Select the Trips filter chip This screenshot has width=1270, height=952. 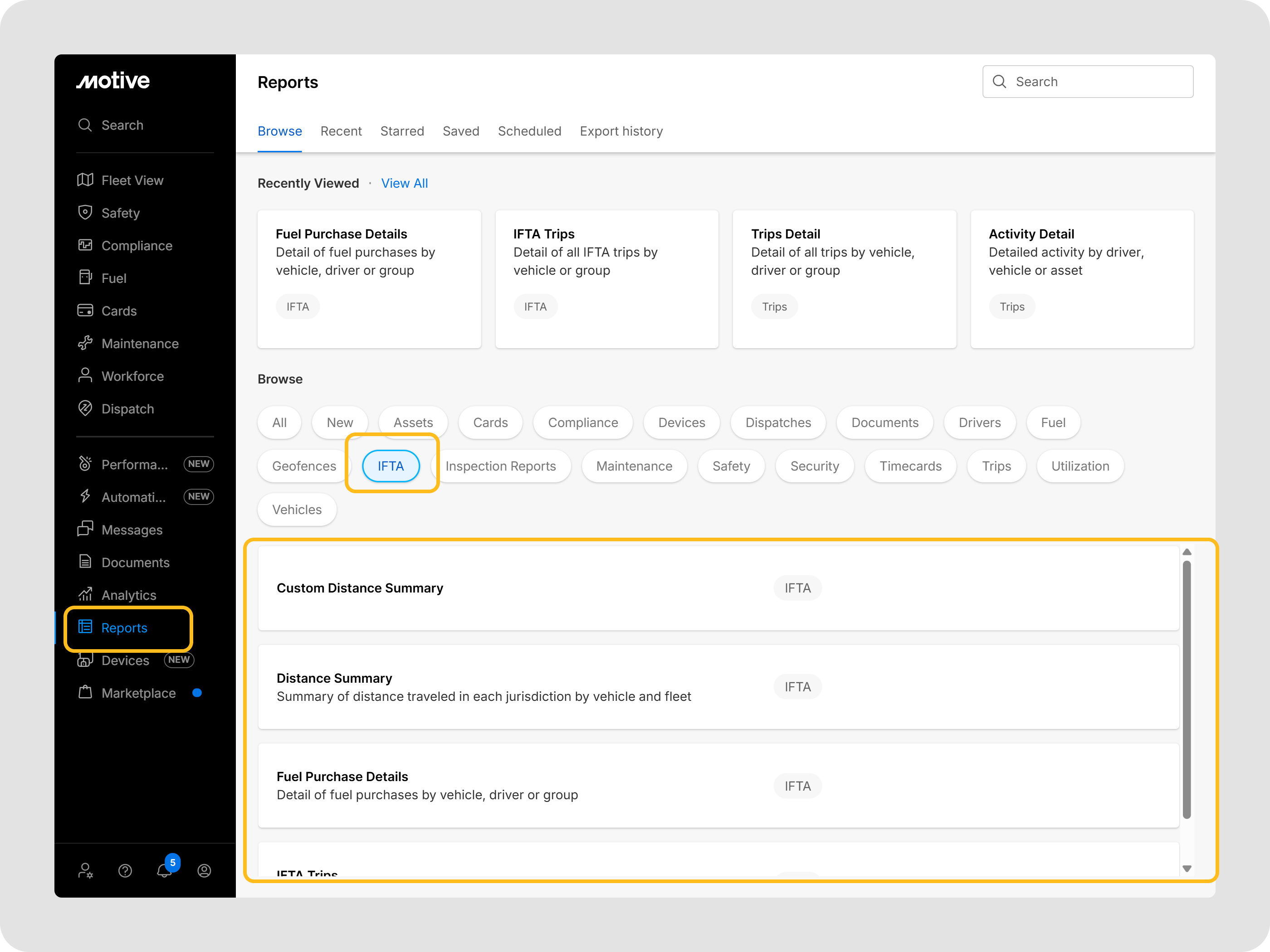coord(996,466)
